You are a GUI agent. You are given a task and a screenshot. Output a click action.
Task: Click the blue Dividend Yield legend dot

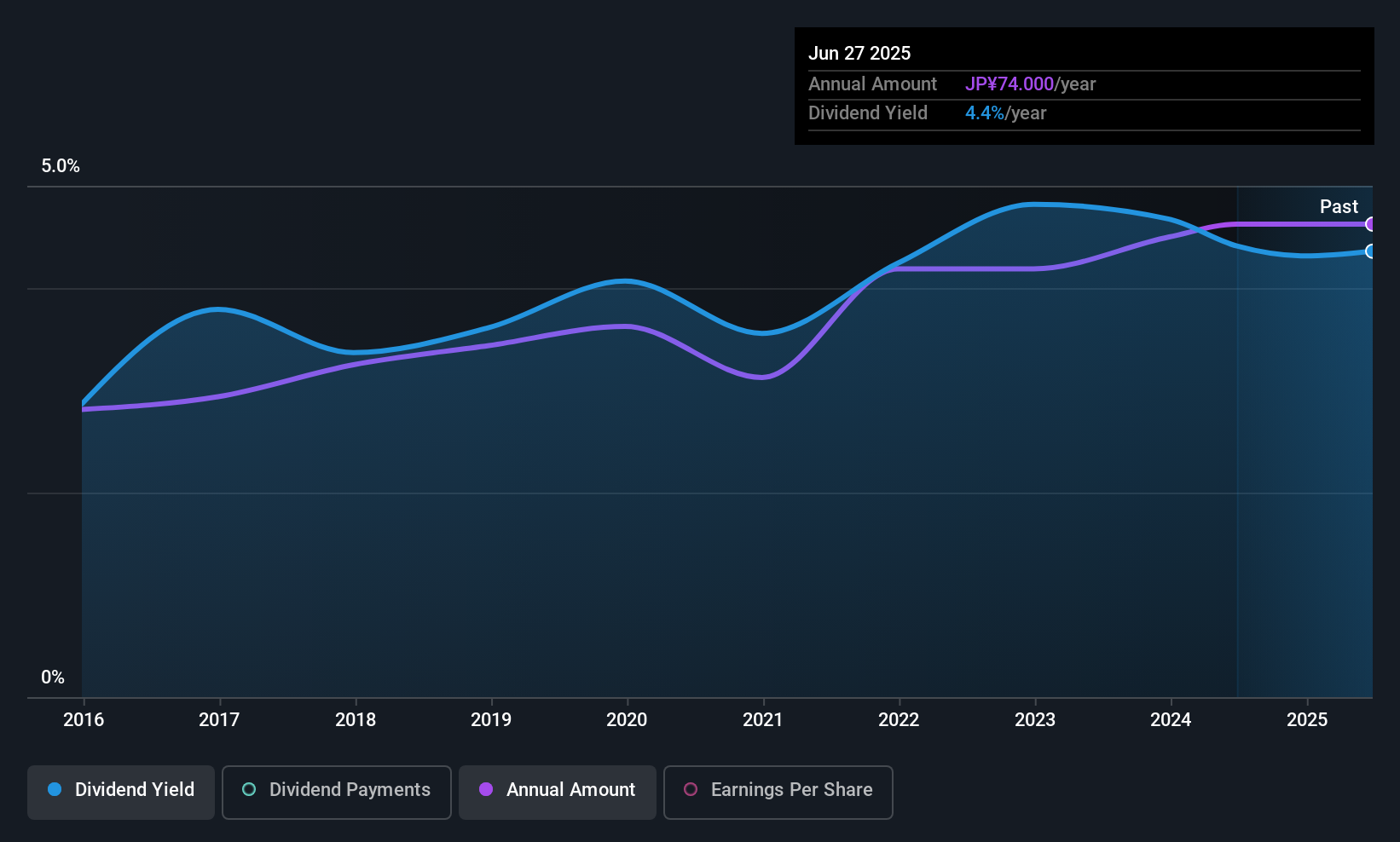click(55, 789)
